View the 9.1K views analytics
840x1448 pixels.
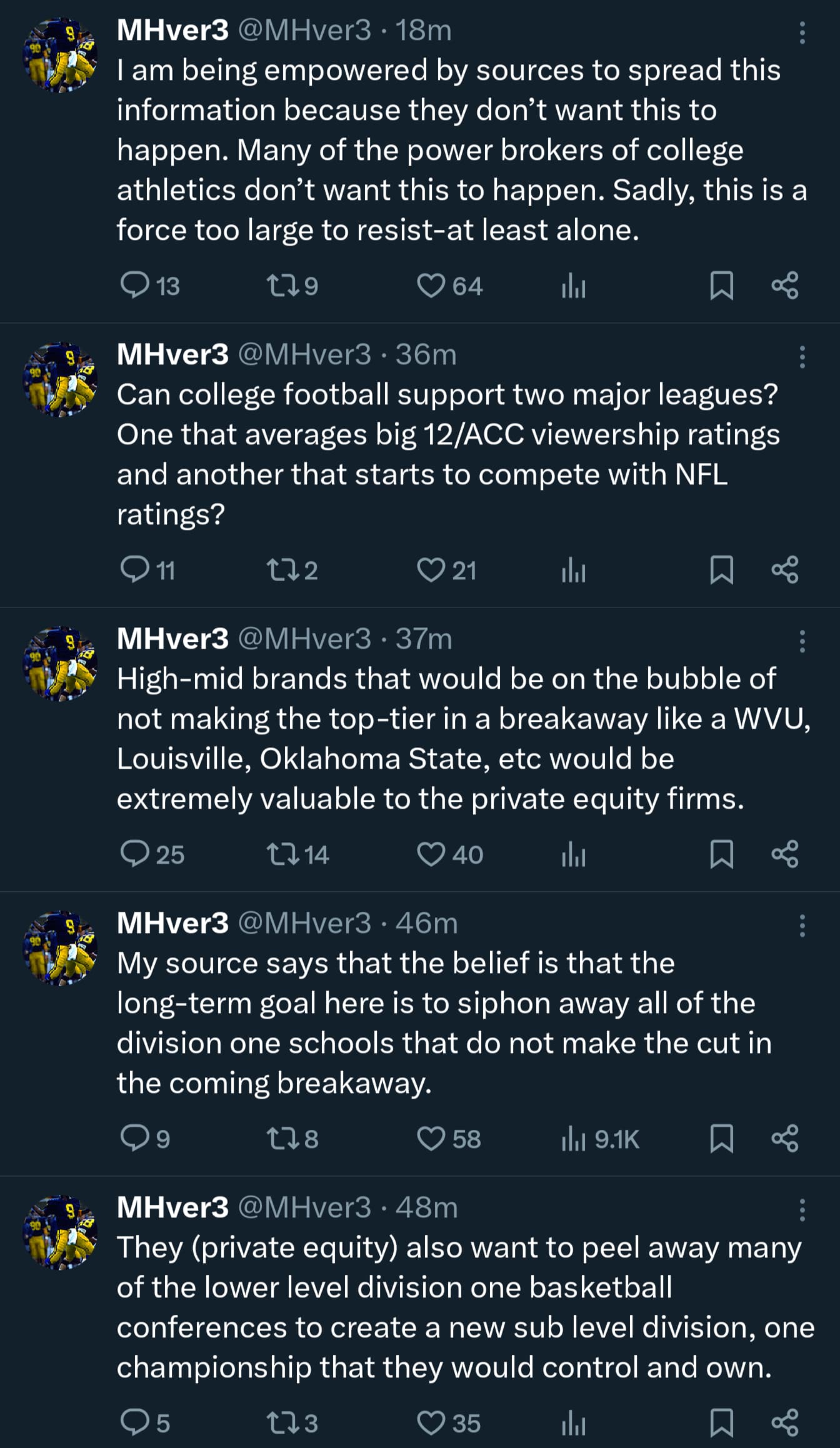coord(600,1139)
